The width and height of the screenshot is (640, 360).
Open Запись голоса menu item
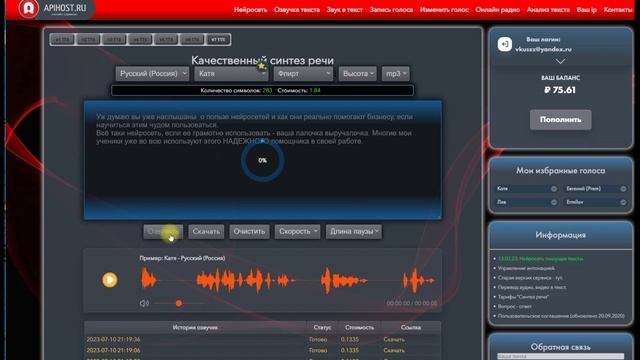point(391,10)
